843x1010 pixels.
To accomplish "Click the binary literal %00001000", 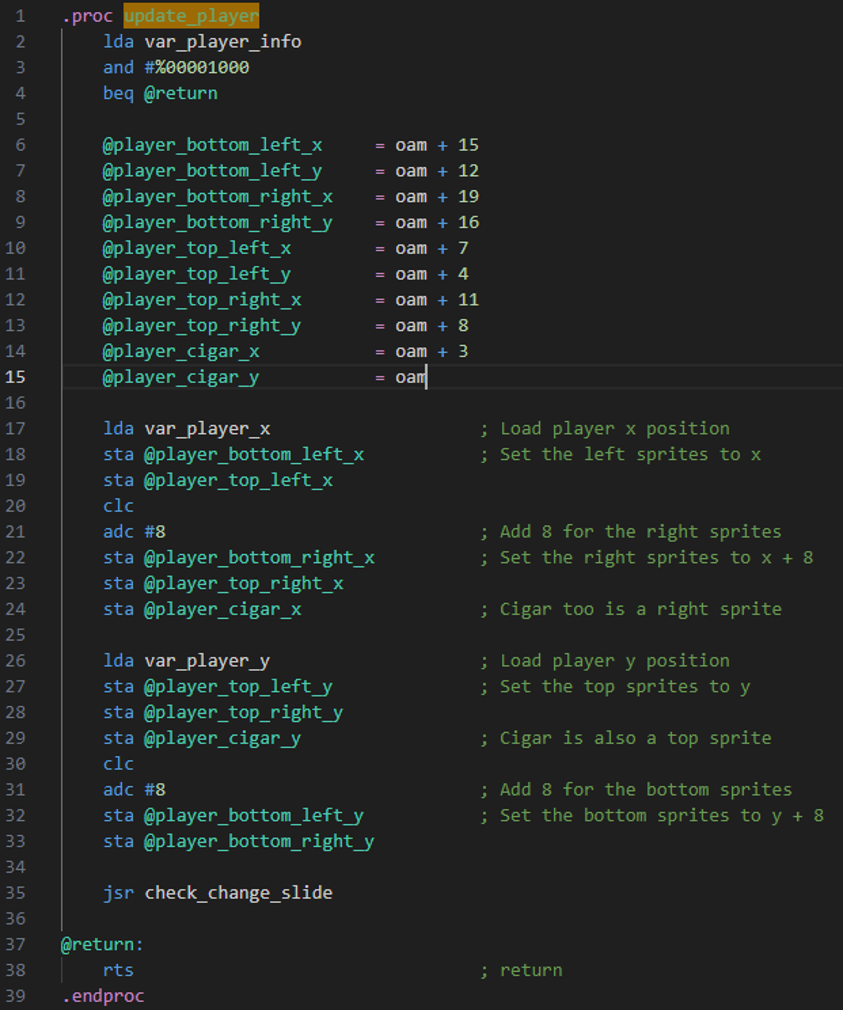I will (x=202, y=68).
